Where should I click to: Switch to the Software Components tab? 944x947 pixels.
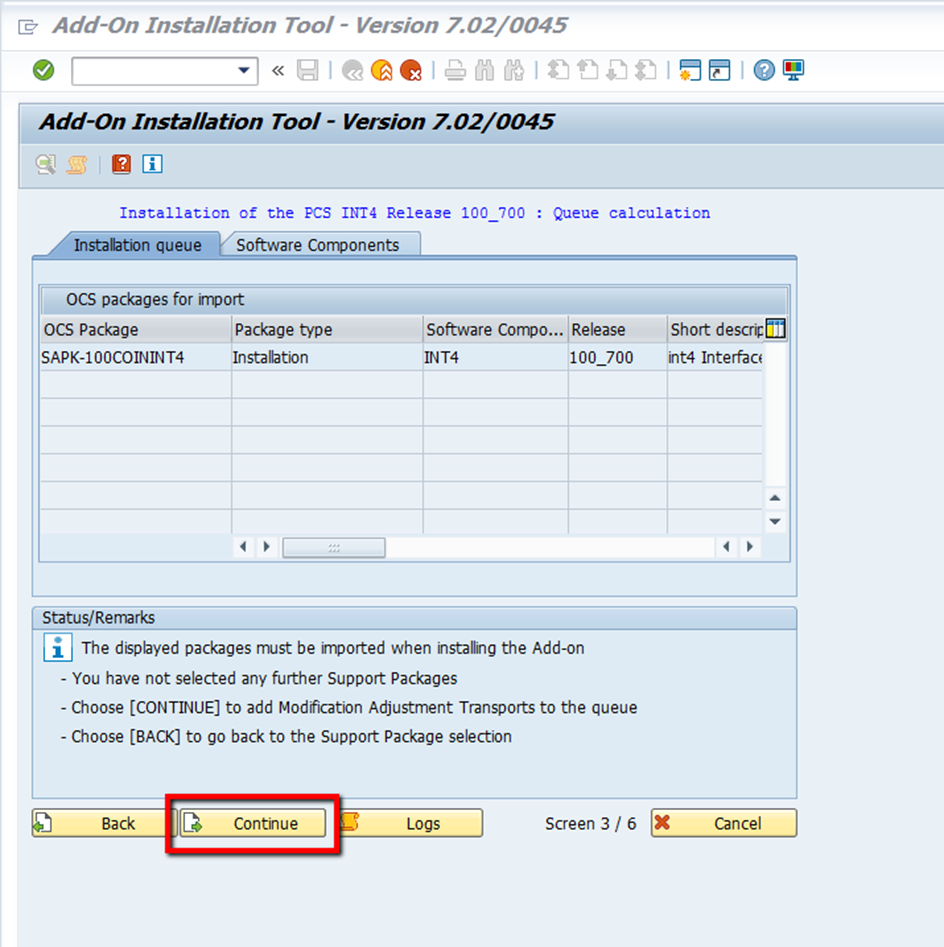pyautogui.click(x=317, y=245)
